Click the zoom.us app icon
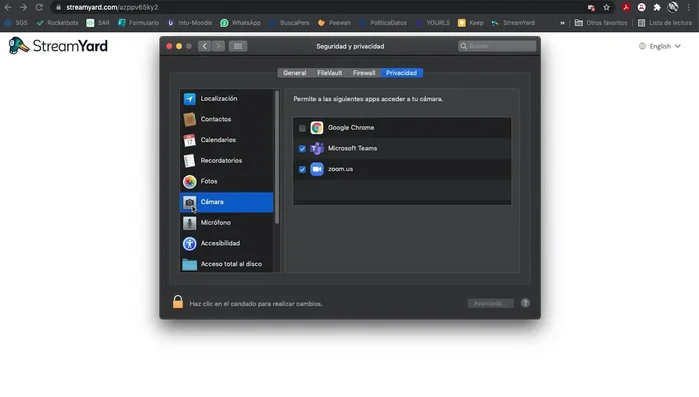 [x=317, y=169]
